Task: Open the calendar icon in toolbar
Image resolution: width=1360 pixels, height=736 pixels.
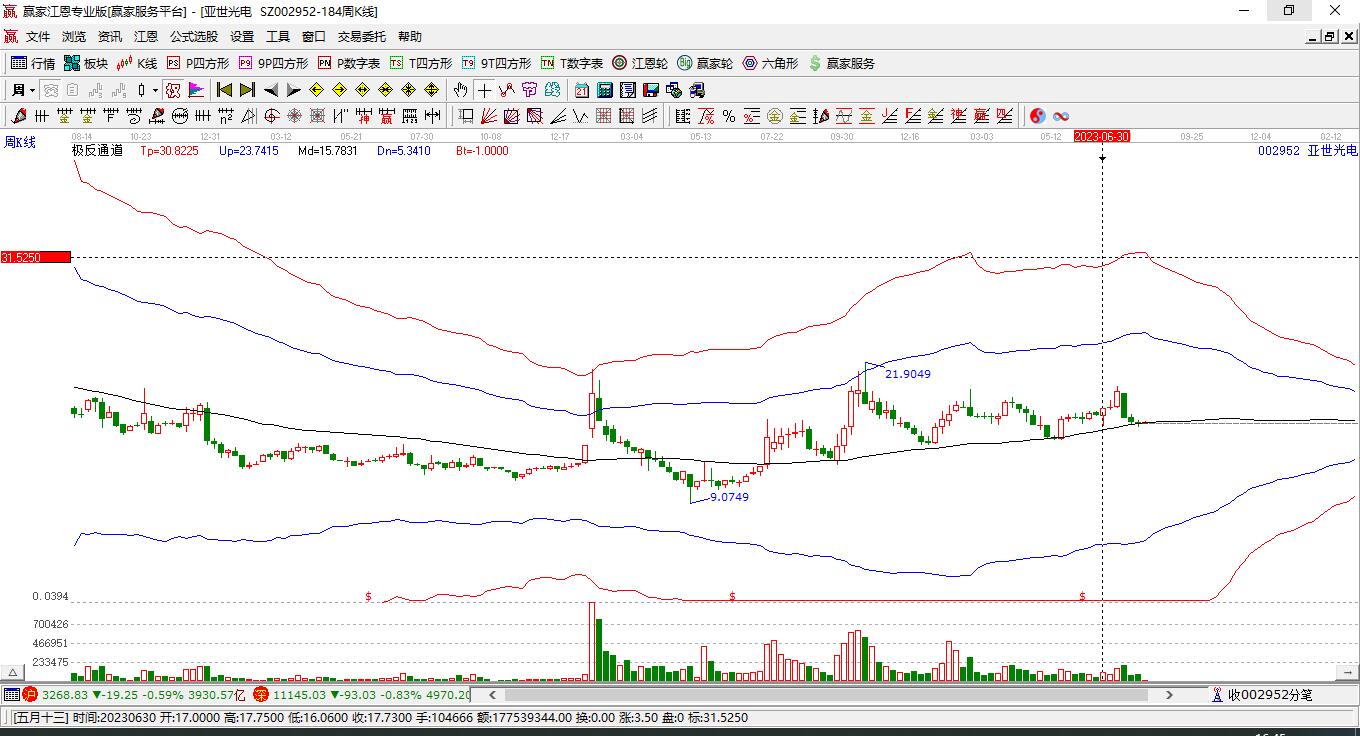Action: [x=581, y=90]
